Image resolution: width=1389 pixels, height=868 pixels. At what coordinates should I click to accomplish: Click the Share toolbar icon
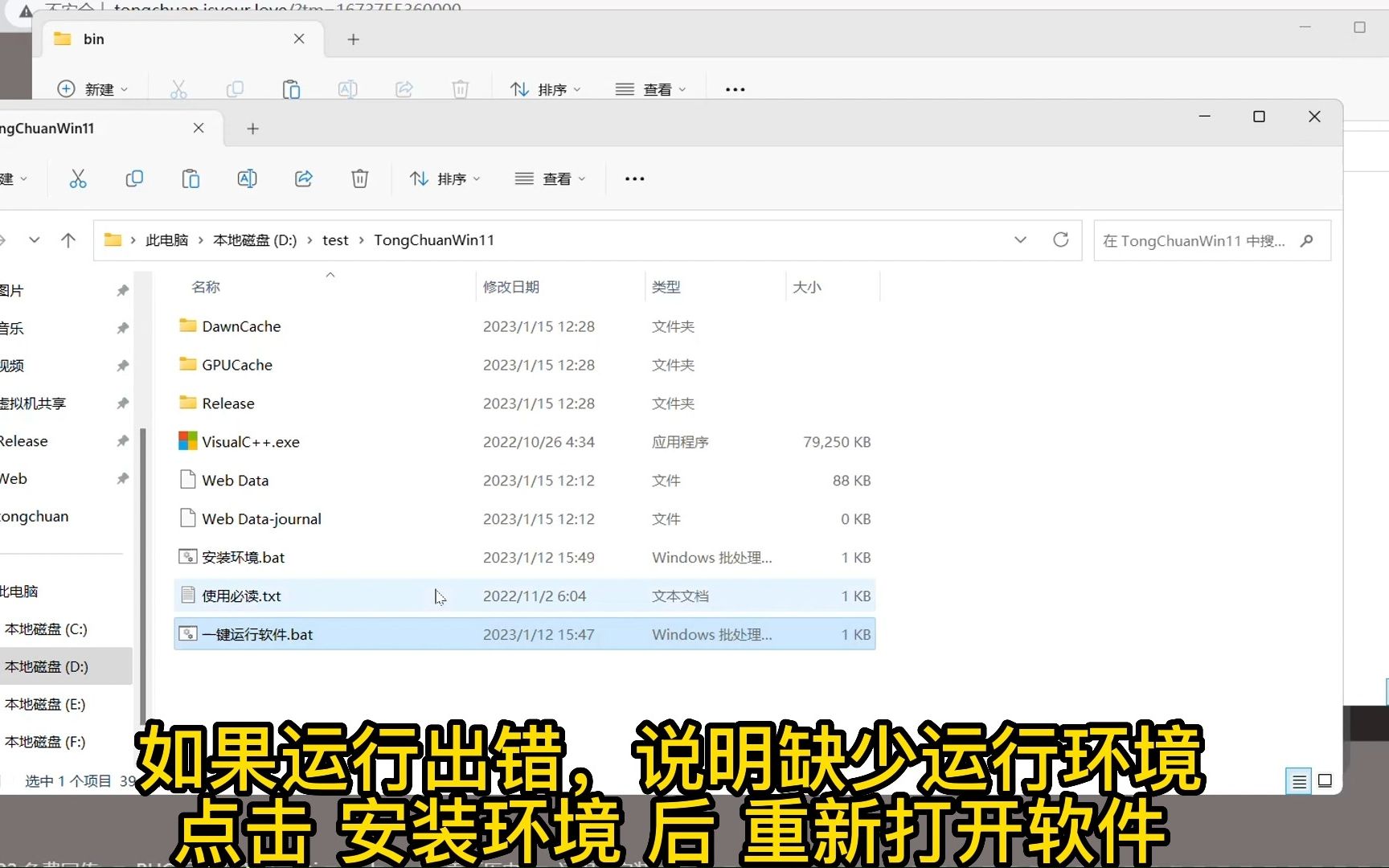coord(303,178)
